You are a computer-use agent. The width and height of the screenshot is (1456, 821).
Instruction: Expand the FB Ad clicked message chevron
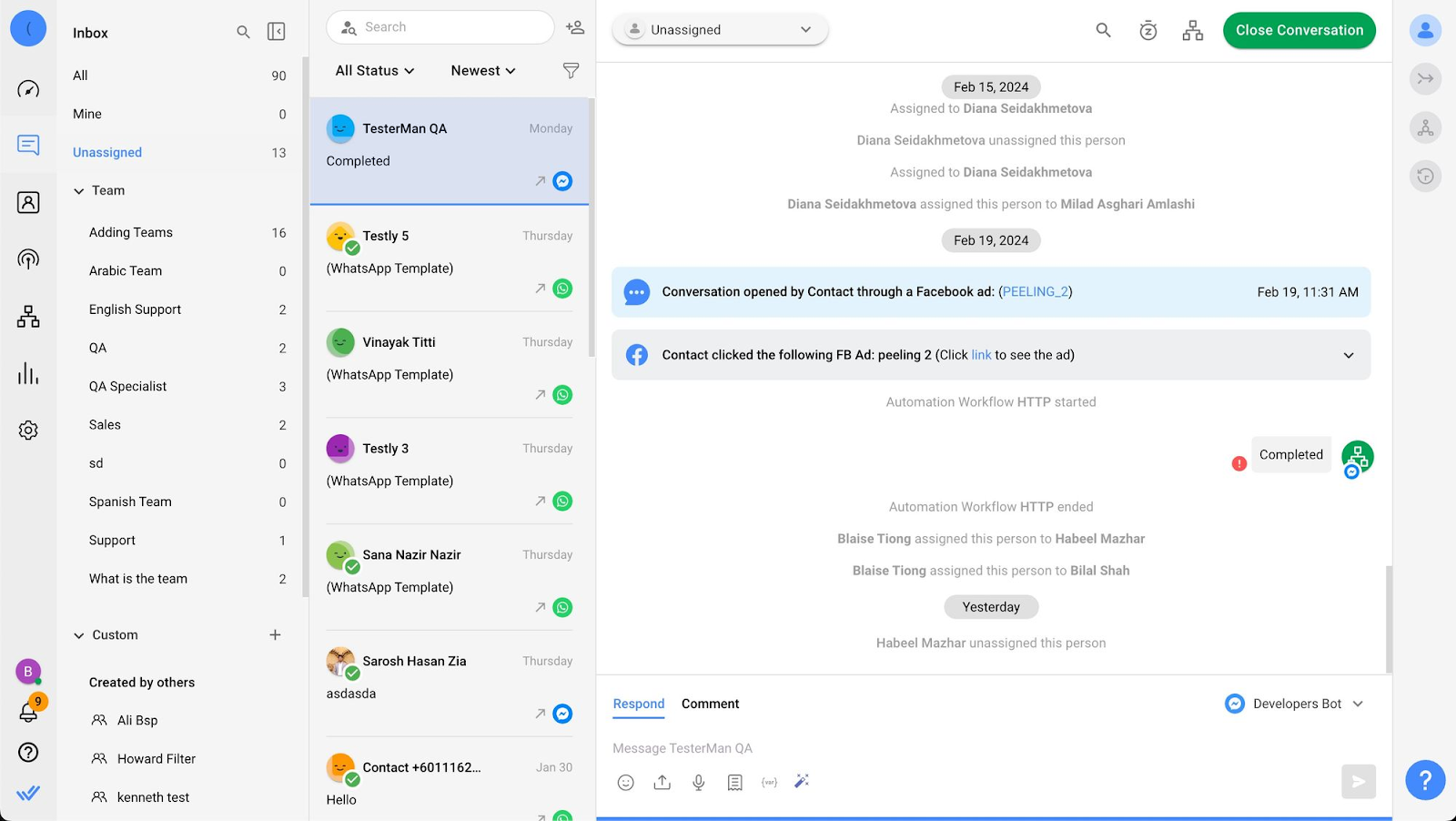tap(1349, 355)
